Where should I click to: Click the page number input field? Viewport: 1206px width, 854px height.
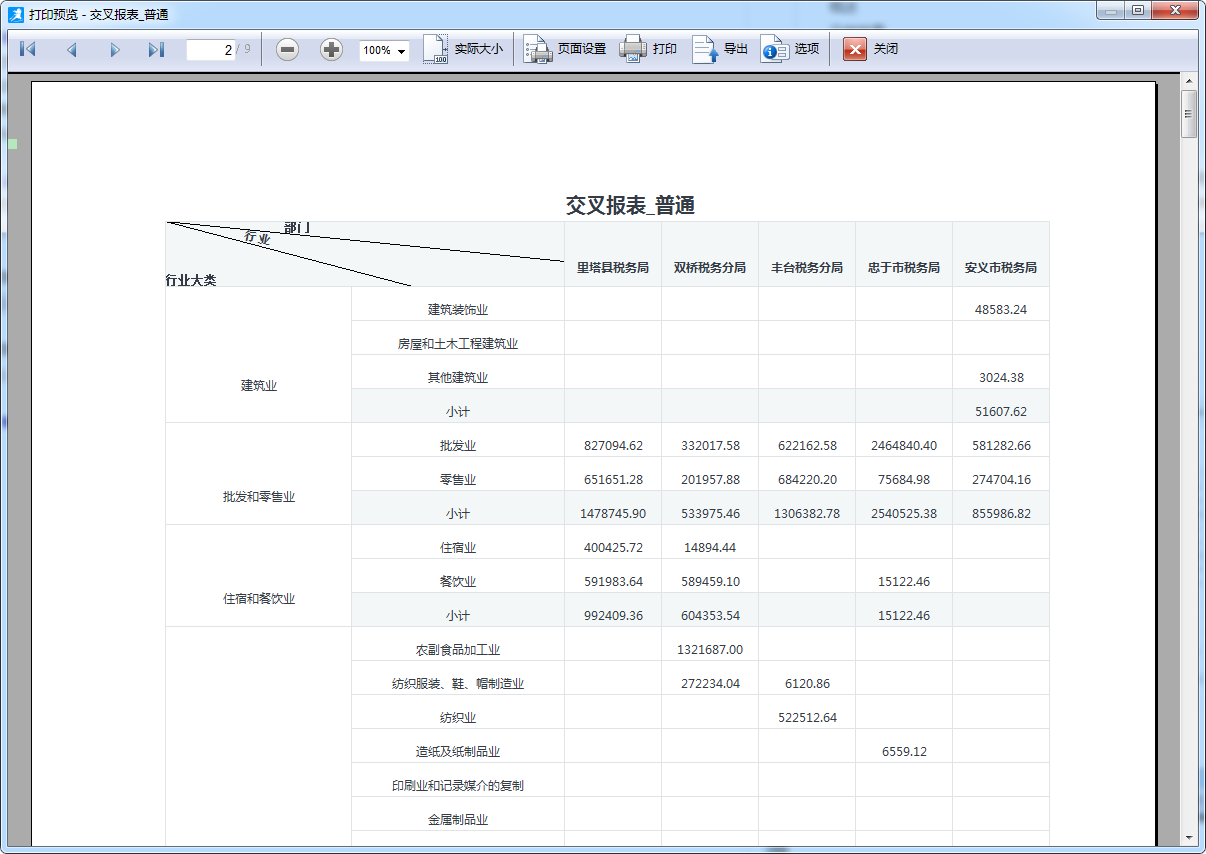[210, 50]
